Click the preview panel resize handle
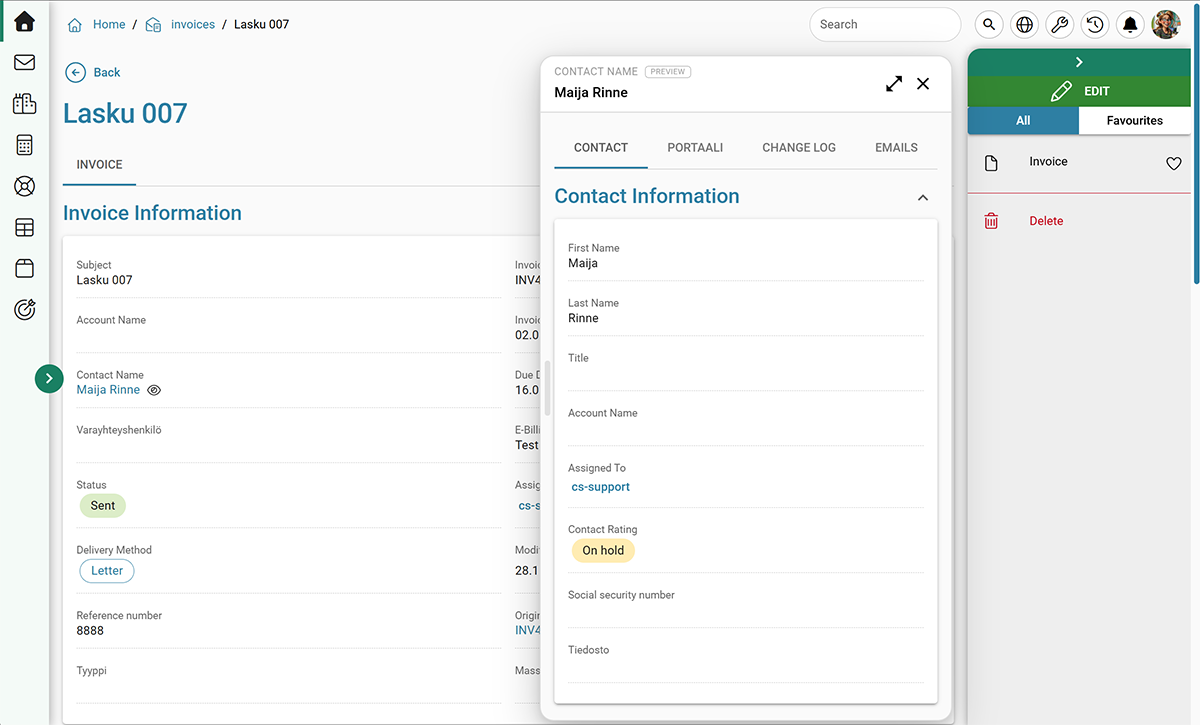Screen dimensions: 1200x725 (547, 388)
